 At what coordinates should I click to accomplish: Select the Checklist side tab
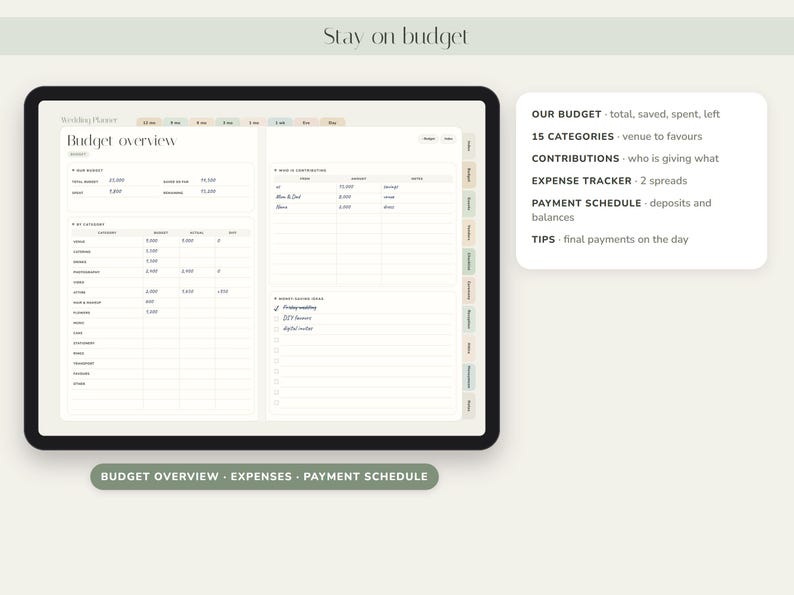click(x=469, y=262)
